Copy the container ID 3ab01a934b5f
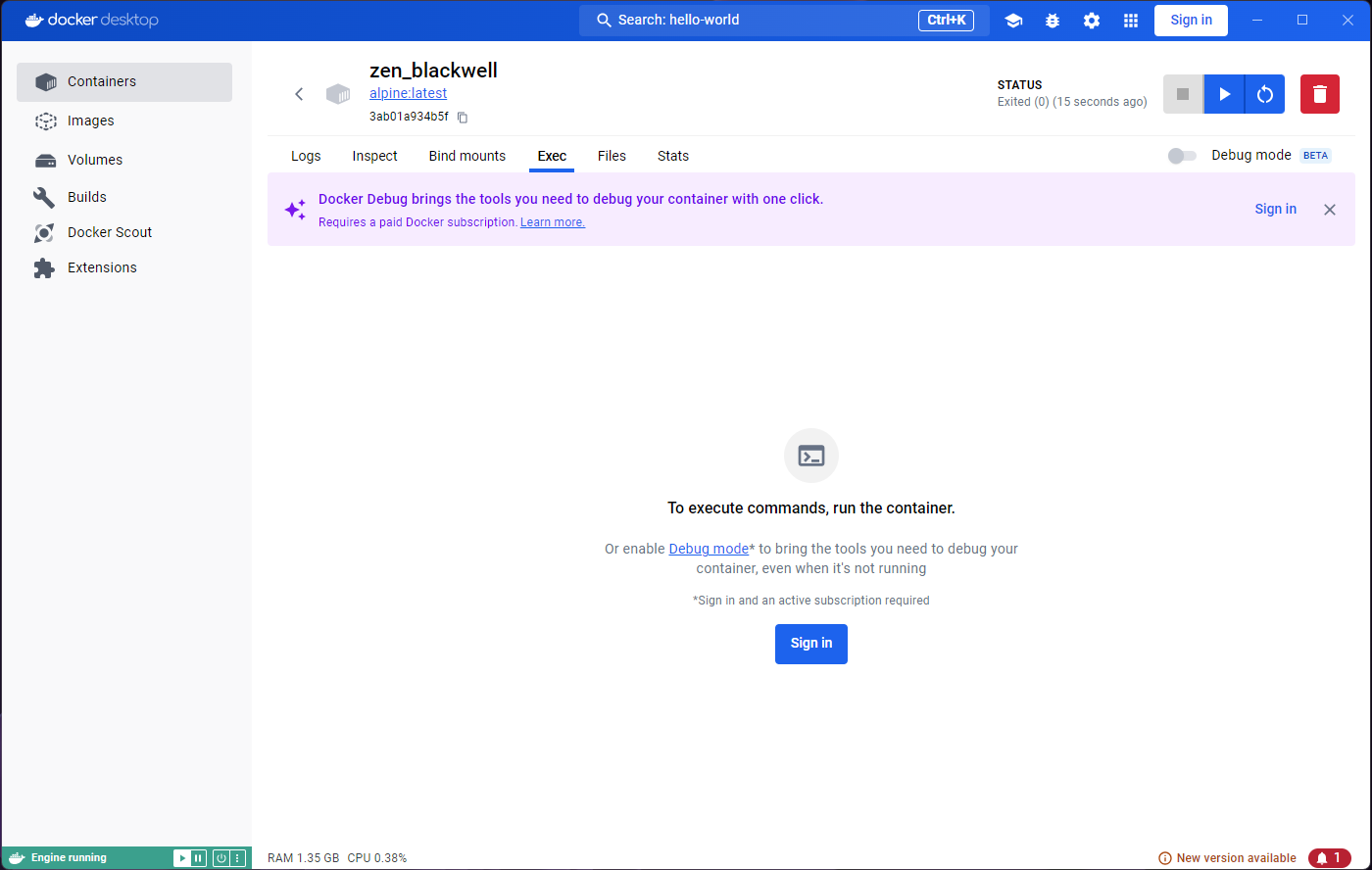 pyautogui.click(x=464, y=118)
